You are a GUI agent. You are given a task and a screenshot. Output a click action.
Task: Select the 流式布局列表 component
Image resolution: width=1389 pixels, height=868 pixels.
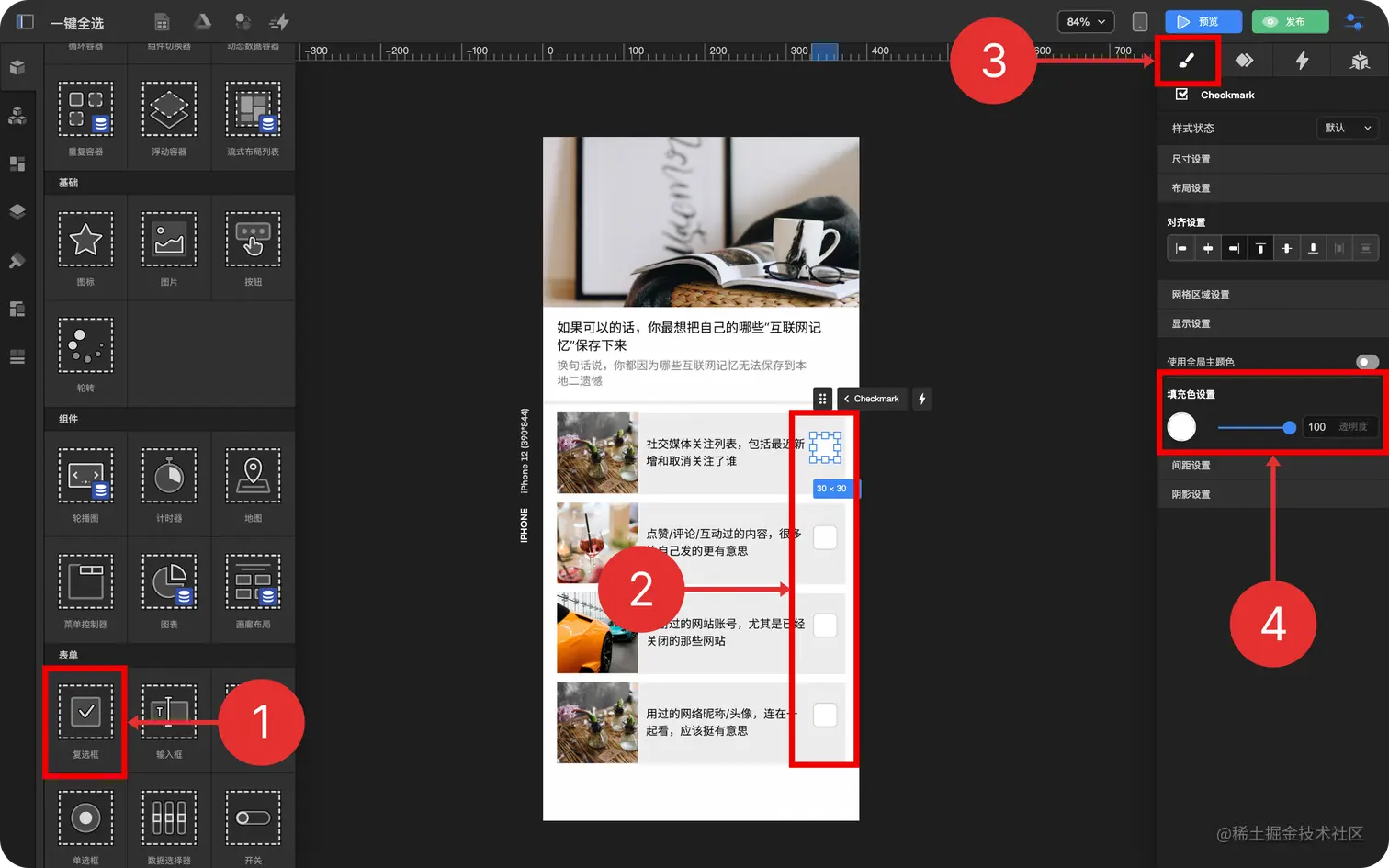(253, 117)
